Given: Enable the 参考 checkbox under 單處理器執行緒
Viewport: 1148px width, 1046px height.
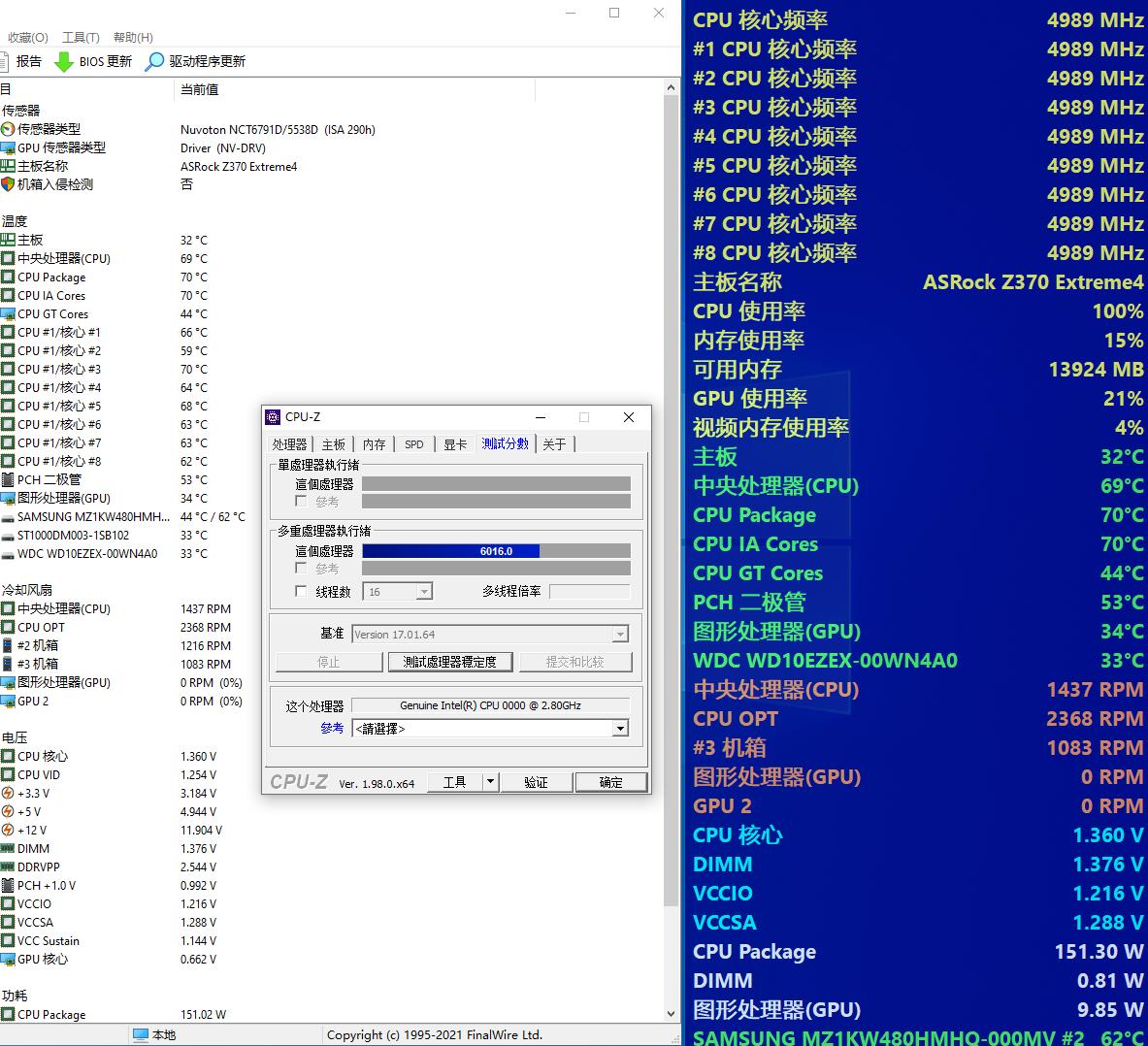Looking at the screenshot, I should click(x=301, y=501).
